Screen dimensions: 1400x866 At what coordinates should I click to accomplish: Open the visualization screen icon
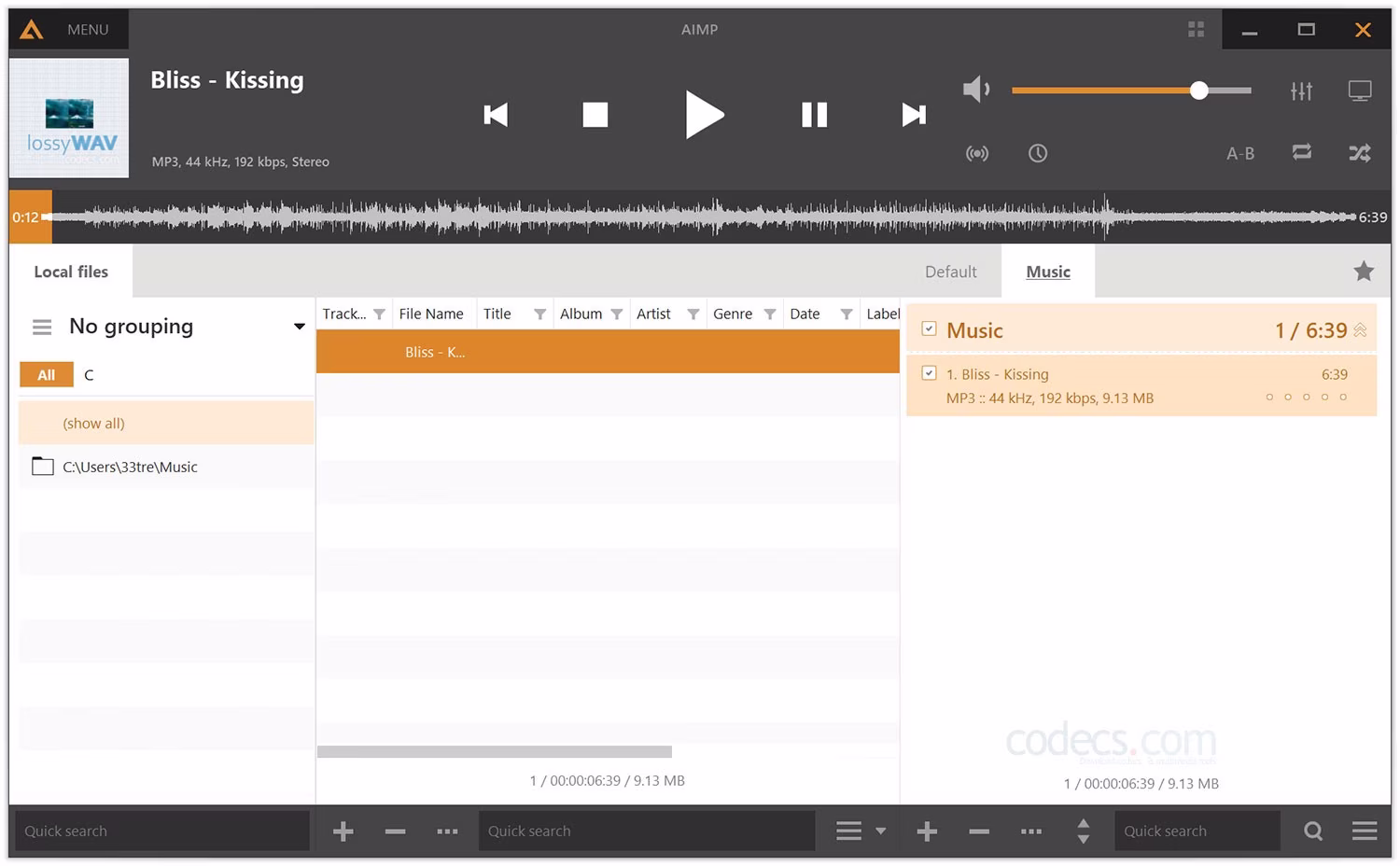pos(1360,91)
